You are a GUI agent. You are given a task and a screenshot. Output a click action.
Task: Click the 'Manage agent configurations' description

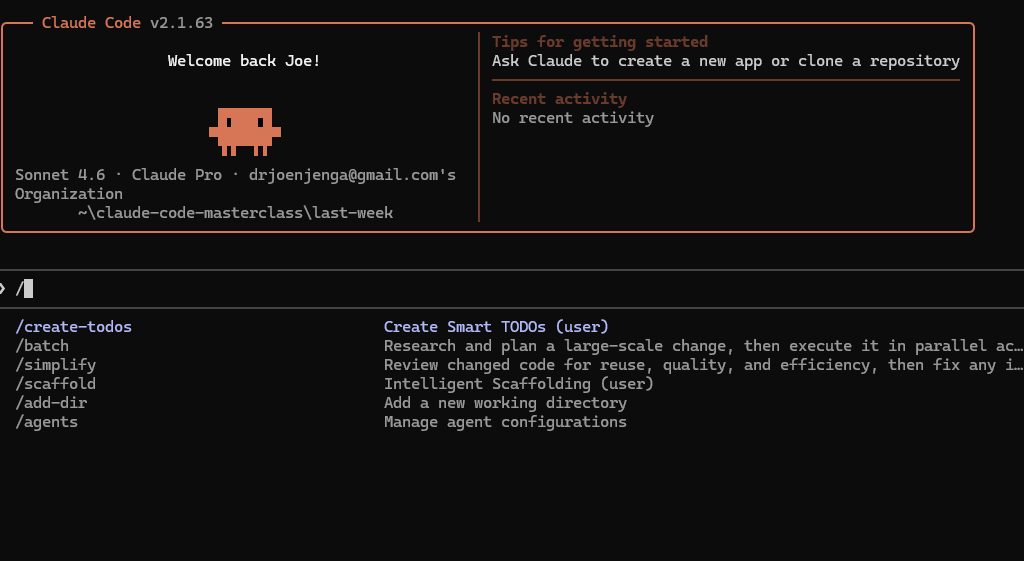click(505, 422)
